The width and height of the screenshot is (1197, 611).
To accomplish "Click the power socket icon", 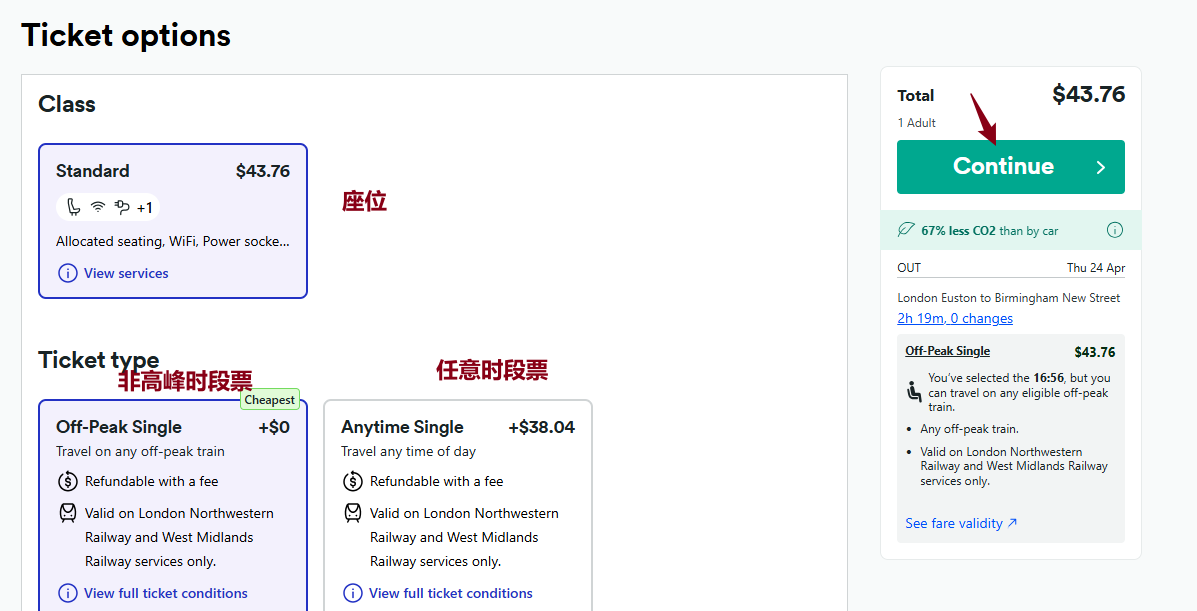I will pyautogui.click(x=122, y=207).
